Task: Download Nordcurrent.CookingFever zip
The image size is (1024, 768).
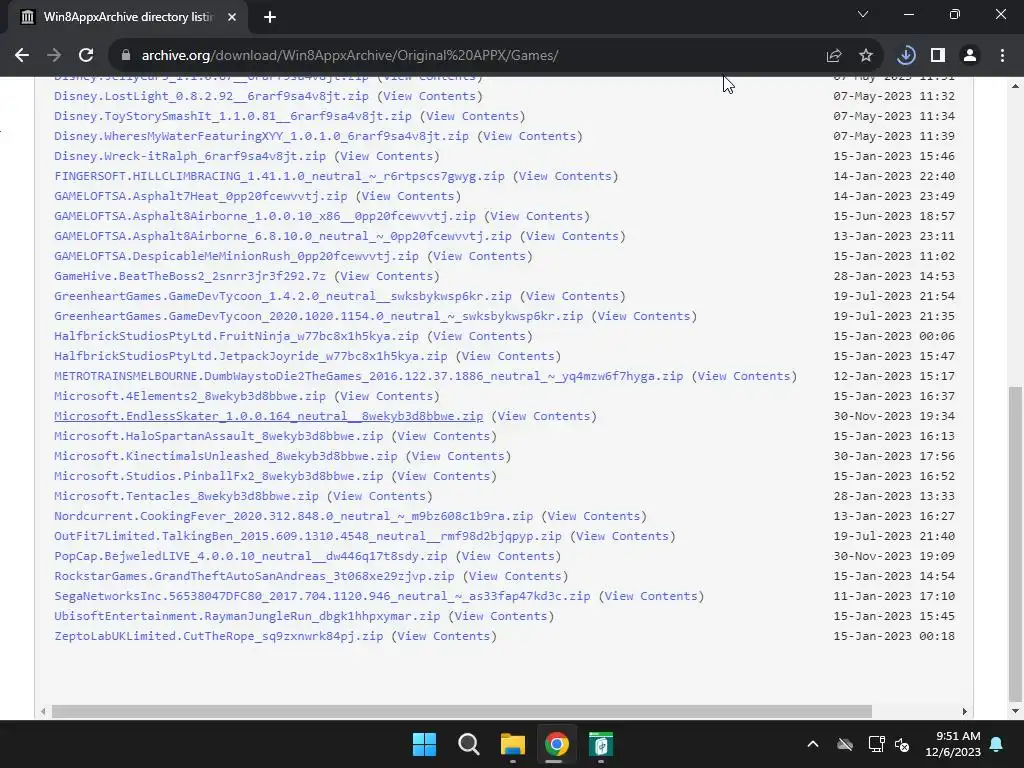Action: pyautogui.click(x=293, y=516)
